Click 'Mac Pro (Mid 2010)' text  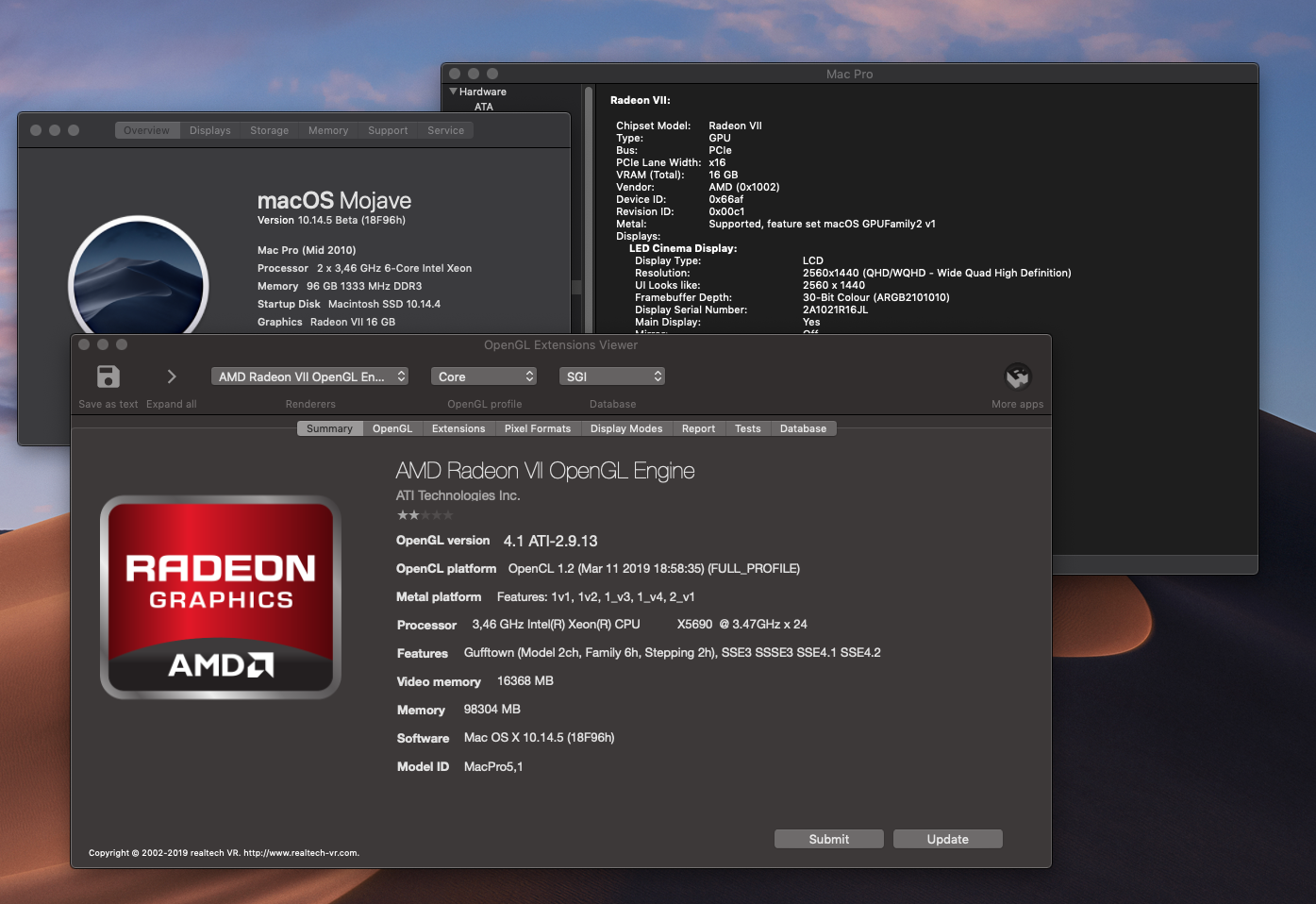307,250
